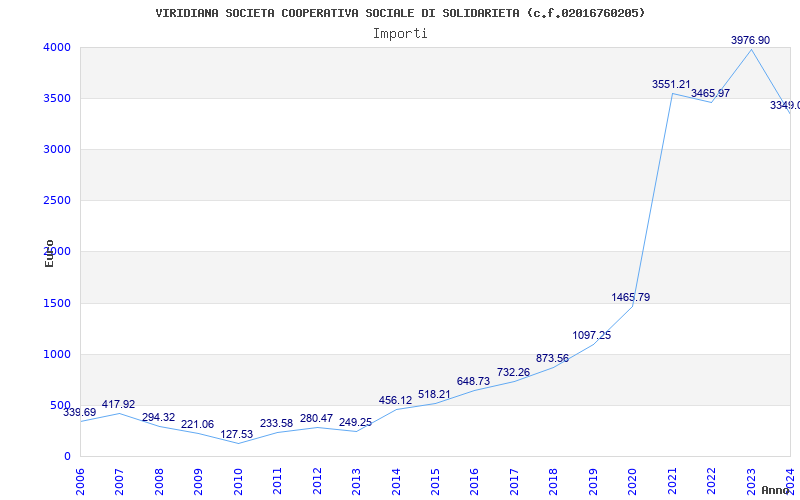This screenshot has height=500, width=800.
Task: Click the 2014 x-axis year label
Action: (395, 481)
